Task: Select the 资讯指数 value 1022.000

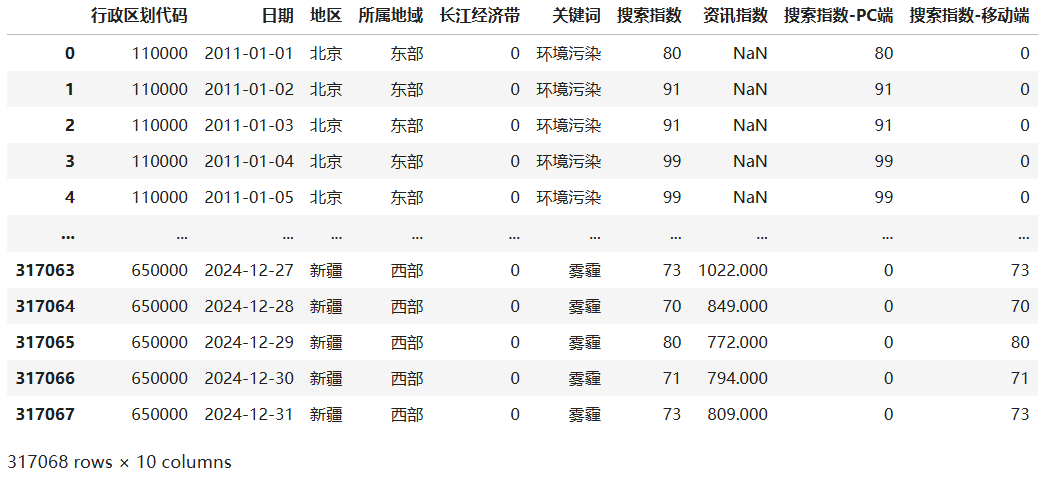Action: tap(733, 270)
